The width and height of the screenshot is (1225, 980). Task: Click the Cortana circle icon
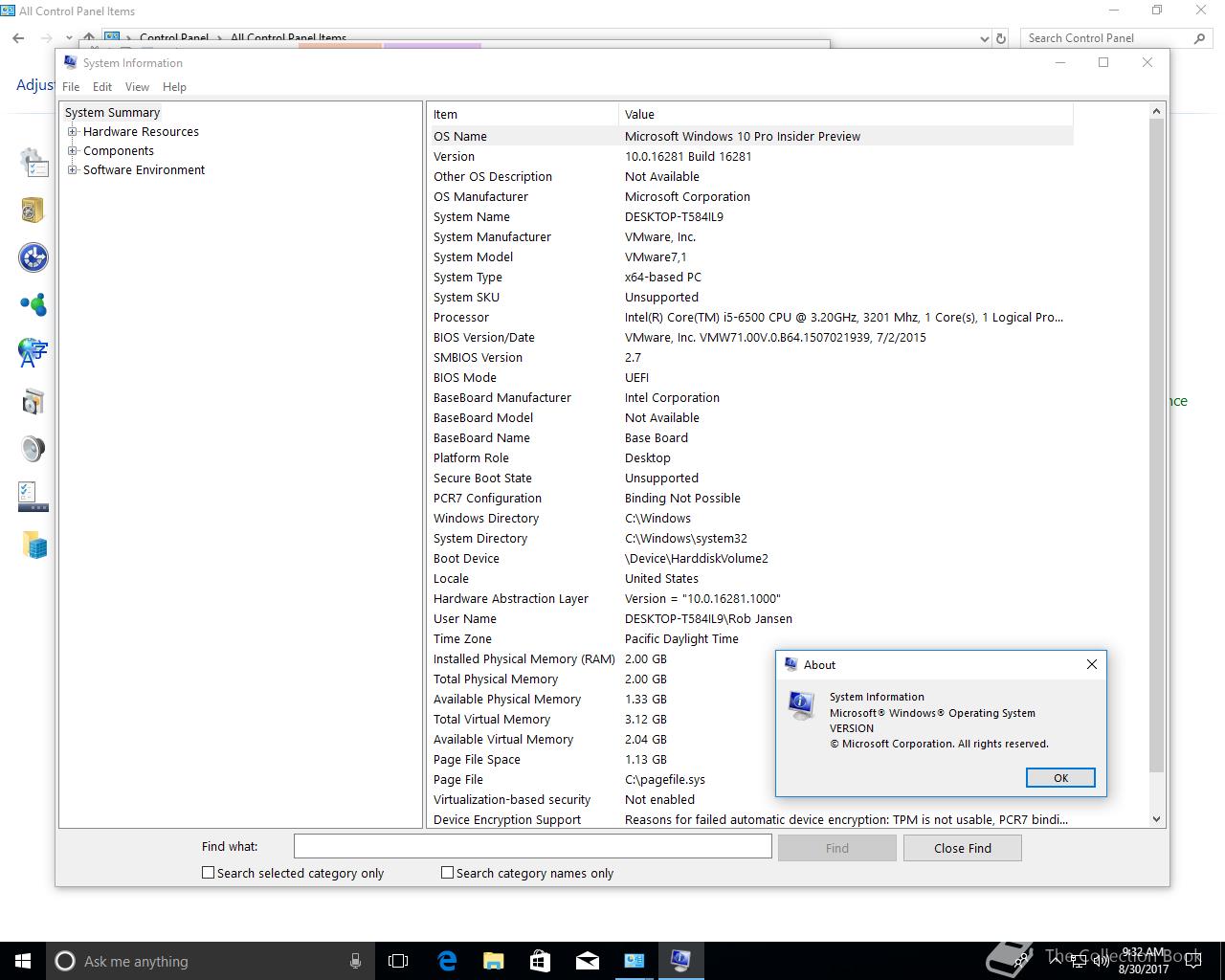pyautogui.click(x=65, y=961)
